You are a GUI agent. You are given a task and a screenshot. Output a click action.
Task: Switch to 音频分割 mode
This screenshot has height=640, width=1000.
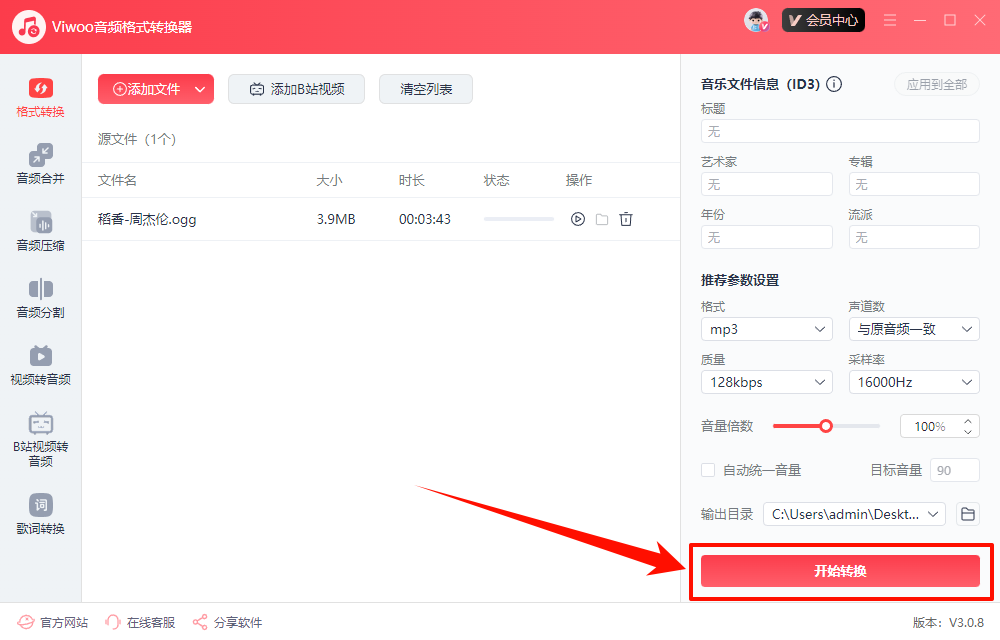pos(40,297)
